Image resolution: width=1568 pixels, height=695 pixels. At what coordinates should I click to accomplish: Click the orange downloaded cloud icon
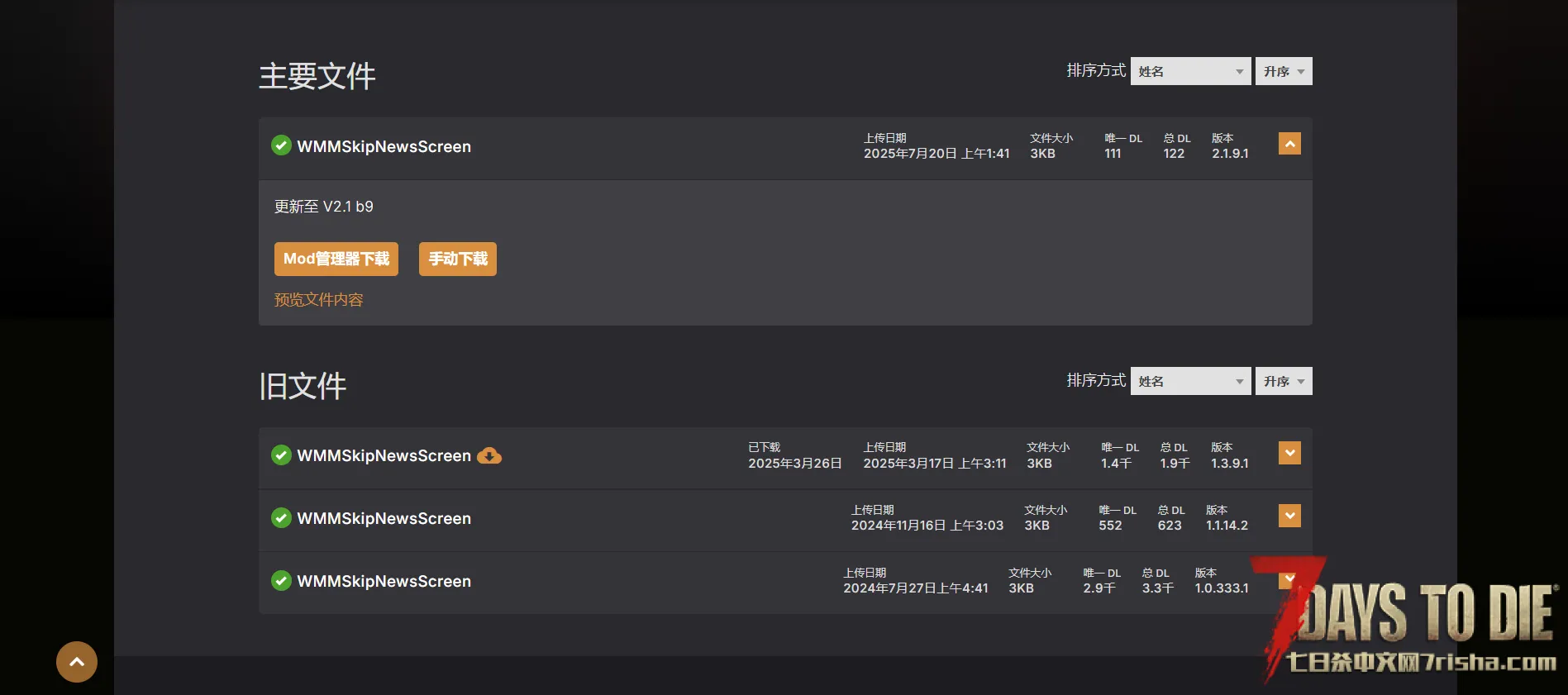click(x=489, y=455)
